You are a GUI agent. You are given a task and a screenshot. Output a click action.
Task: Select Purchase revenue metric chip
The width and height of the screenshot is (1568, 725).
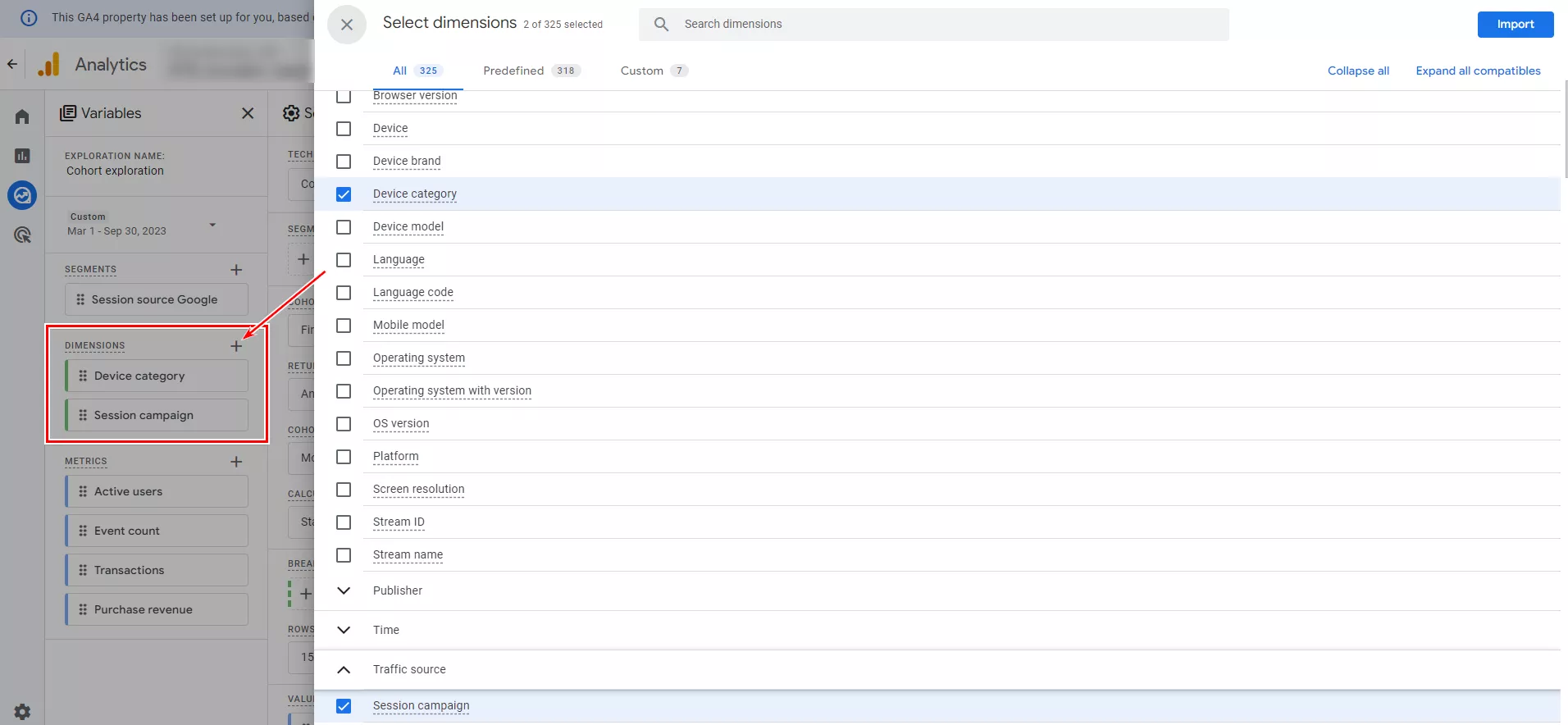pyautogui.click(x=157, y=609)
